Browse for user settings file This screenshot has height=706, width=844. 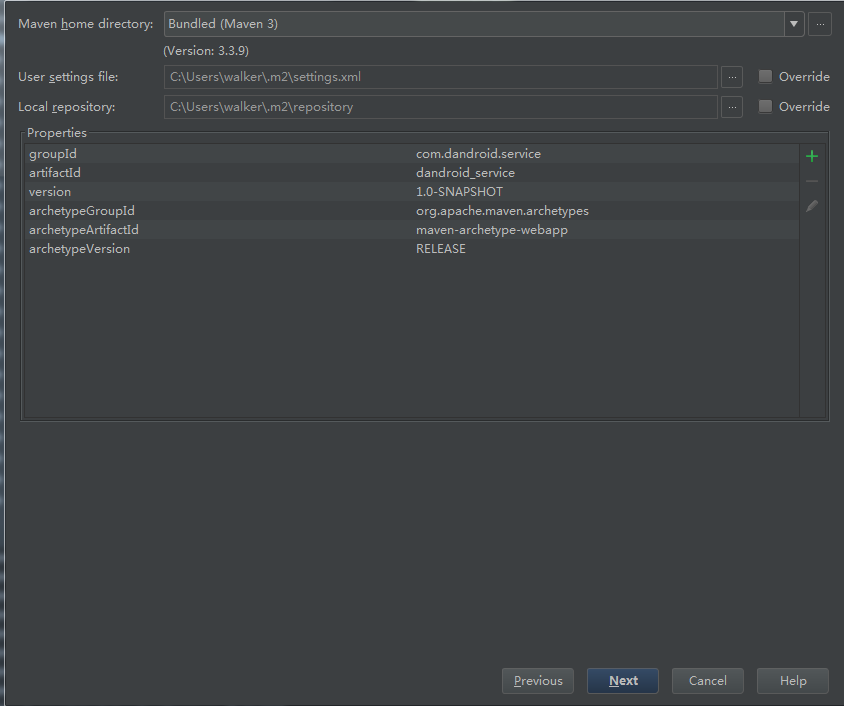pyautogui.click(x=732, y=77)
